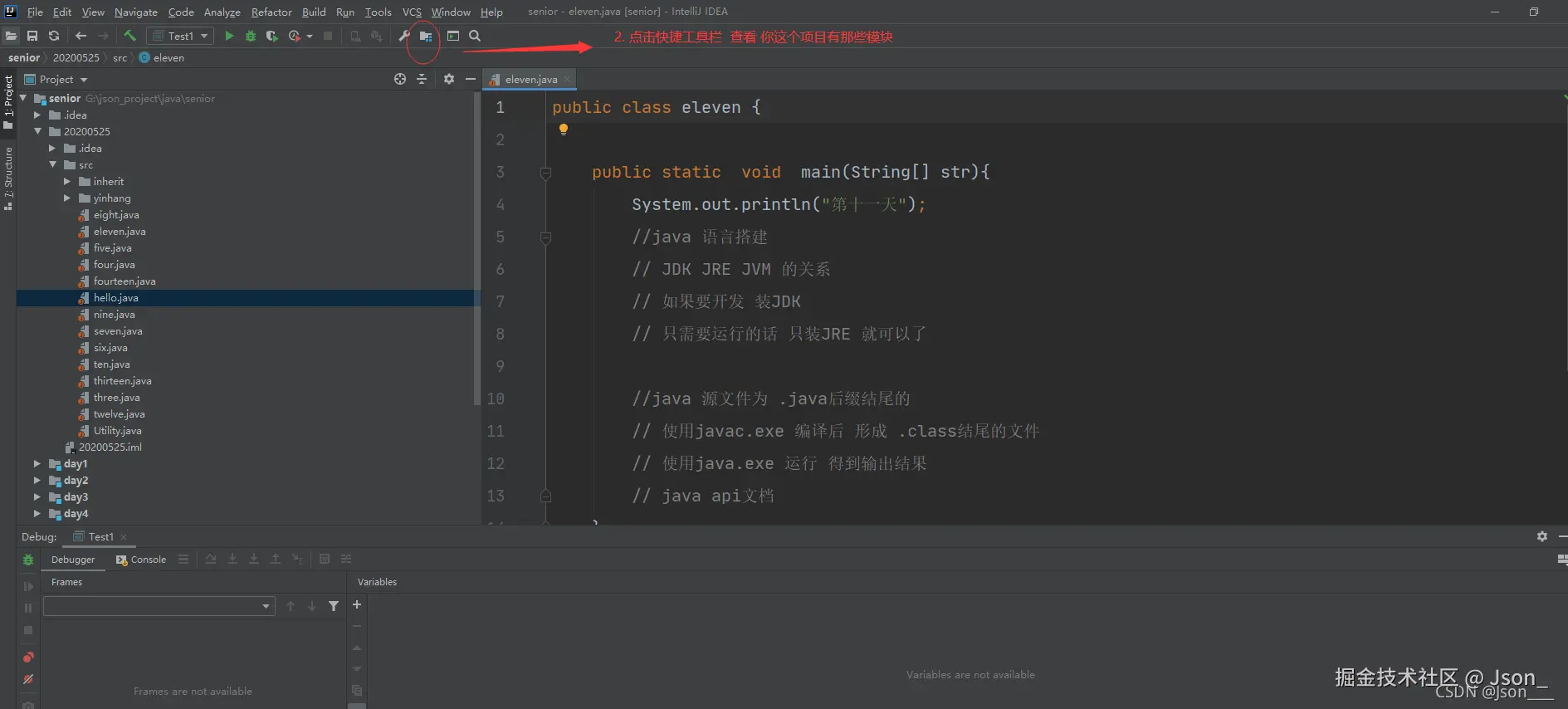Viewport: 1568px width, 709px height.
Task: Click the eleven class breadcrumb
Action: click(162, 57)
